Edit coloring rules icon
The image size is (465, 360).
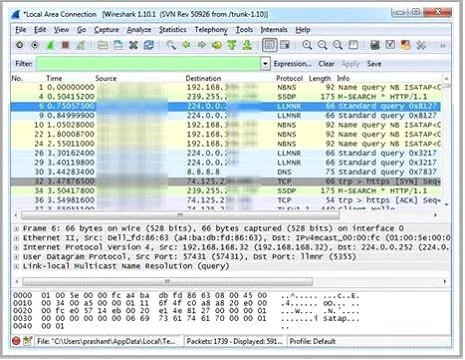pyautogui.click(x=405, y=45)
